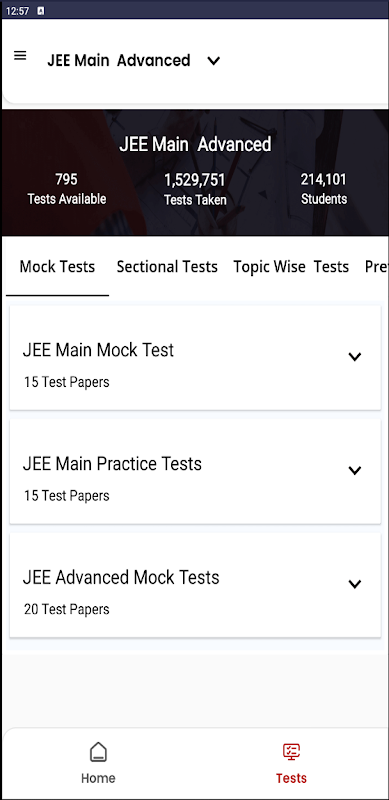The image size is (389, 800).
Task: Tap the JEE Main Mock Test title
Action: (x=98, y=350)
